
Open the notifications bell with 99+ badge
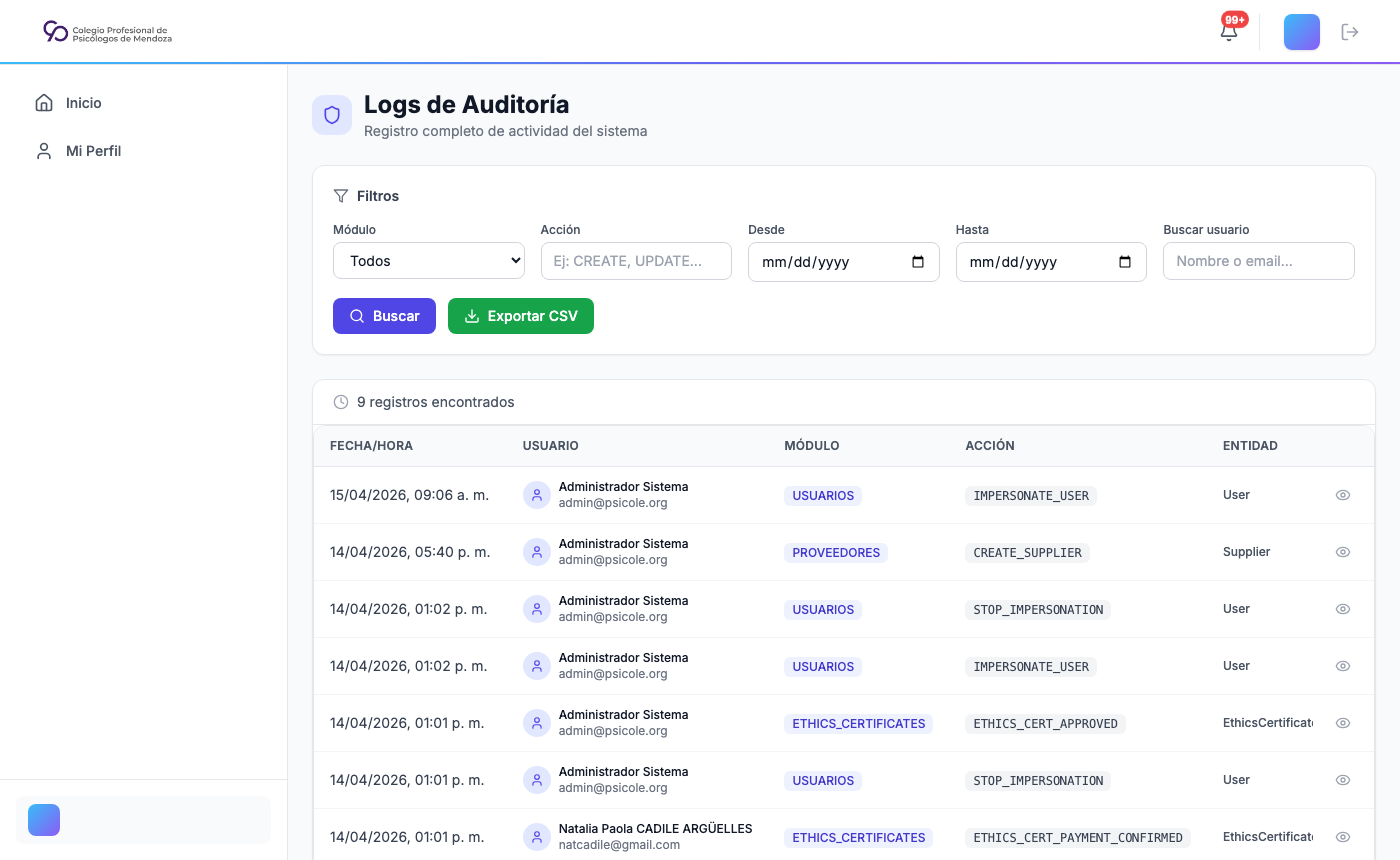pyautogui.click(x=1229, y=31)
